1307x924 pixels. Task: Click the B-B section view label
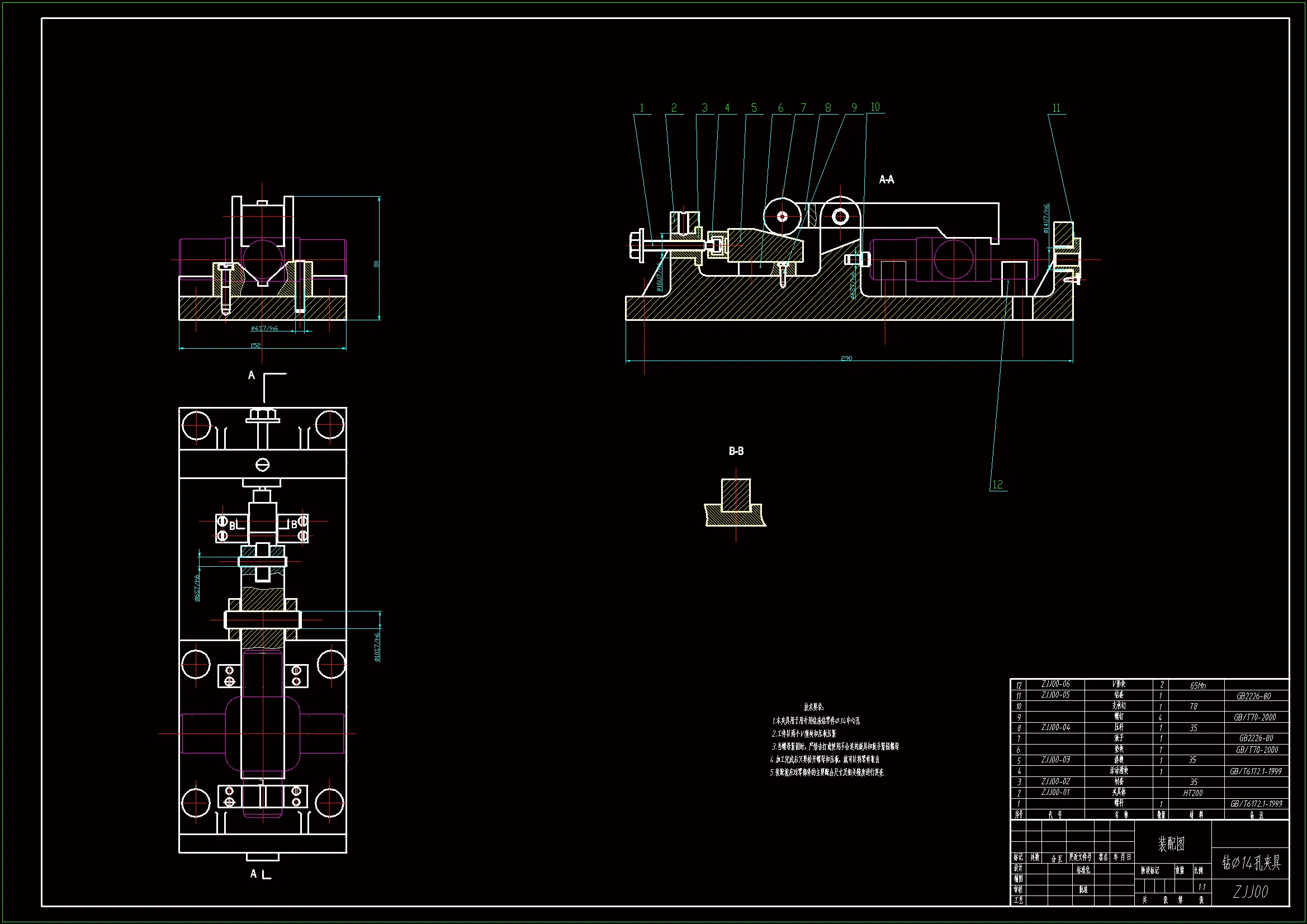coord(736,452)
